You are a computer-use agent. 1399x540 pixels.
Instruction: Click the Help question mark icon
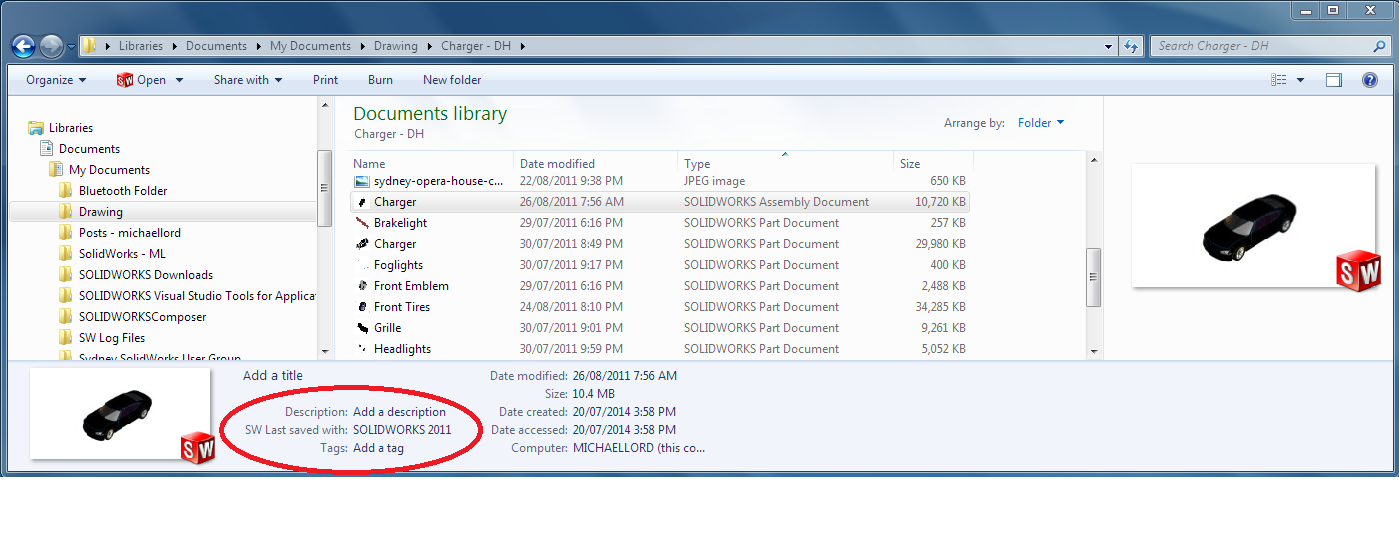pyautogui.click(x=1370, y=80)
